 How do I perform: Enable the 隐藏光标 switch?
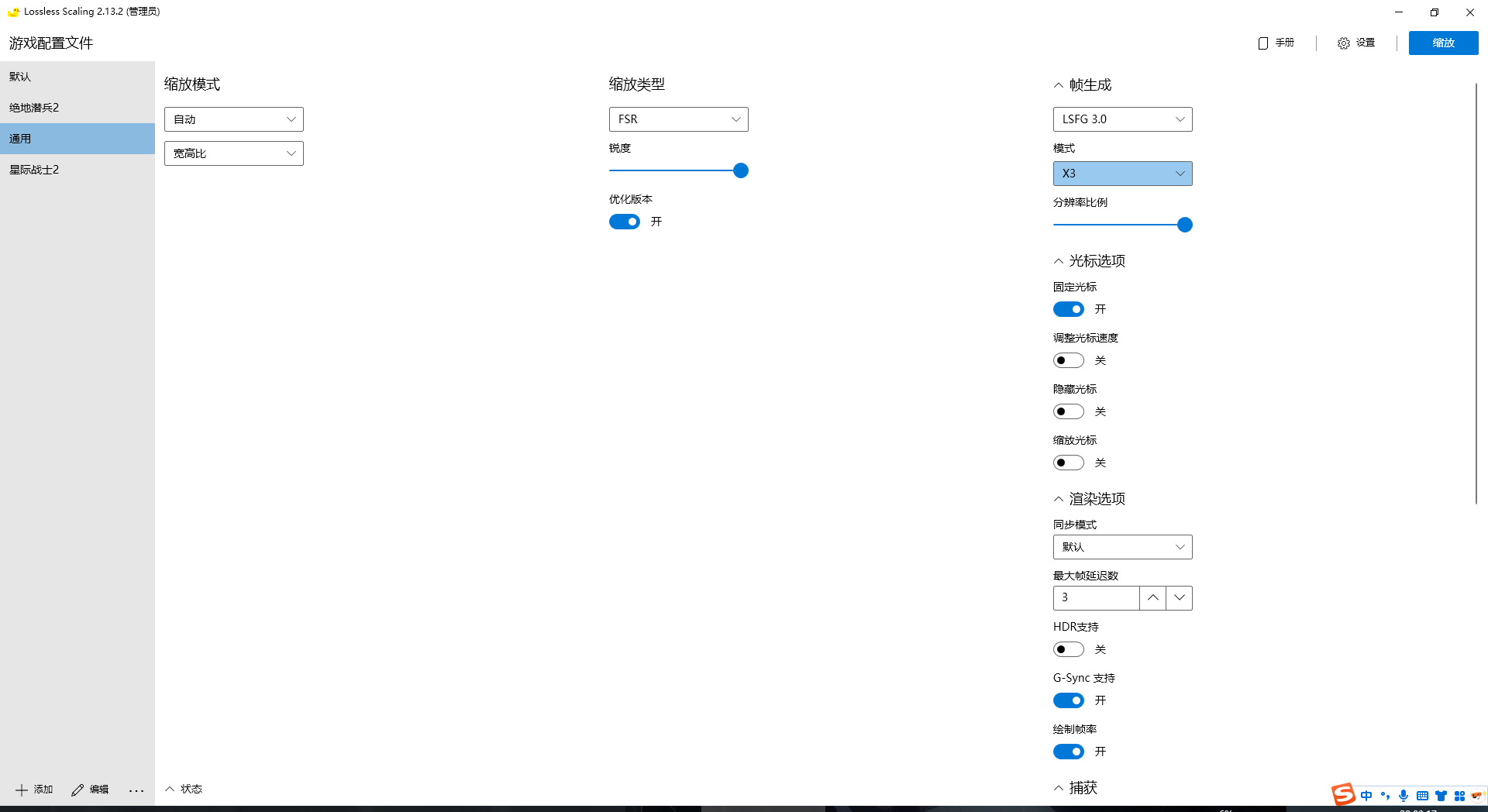click(1068, 411)
